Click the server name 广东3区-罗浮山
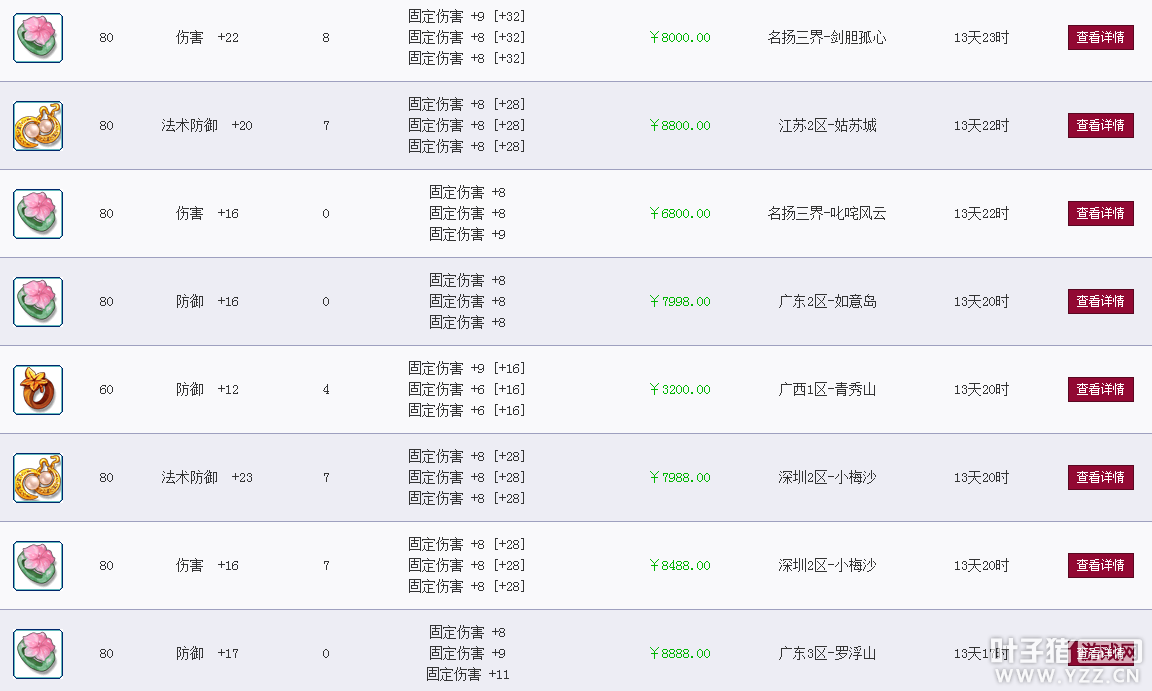The height and width of the screenshot is (691, 1152). point(827,654)
